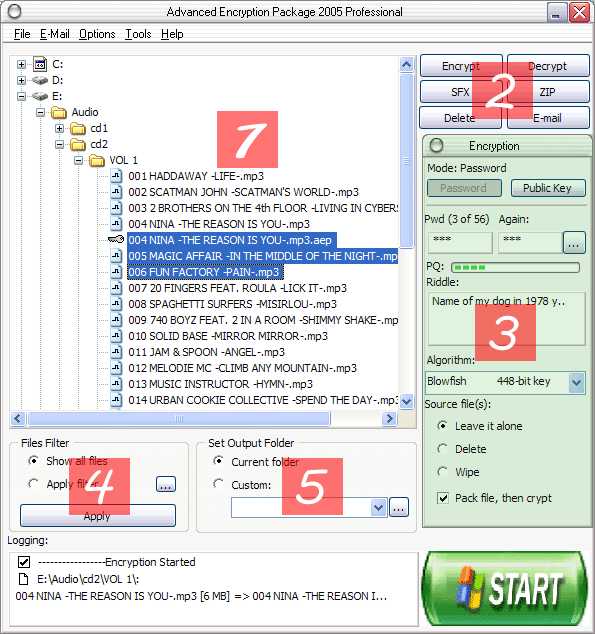Click the D: drive icon

pyautogui.click(x=40, y=80)
